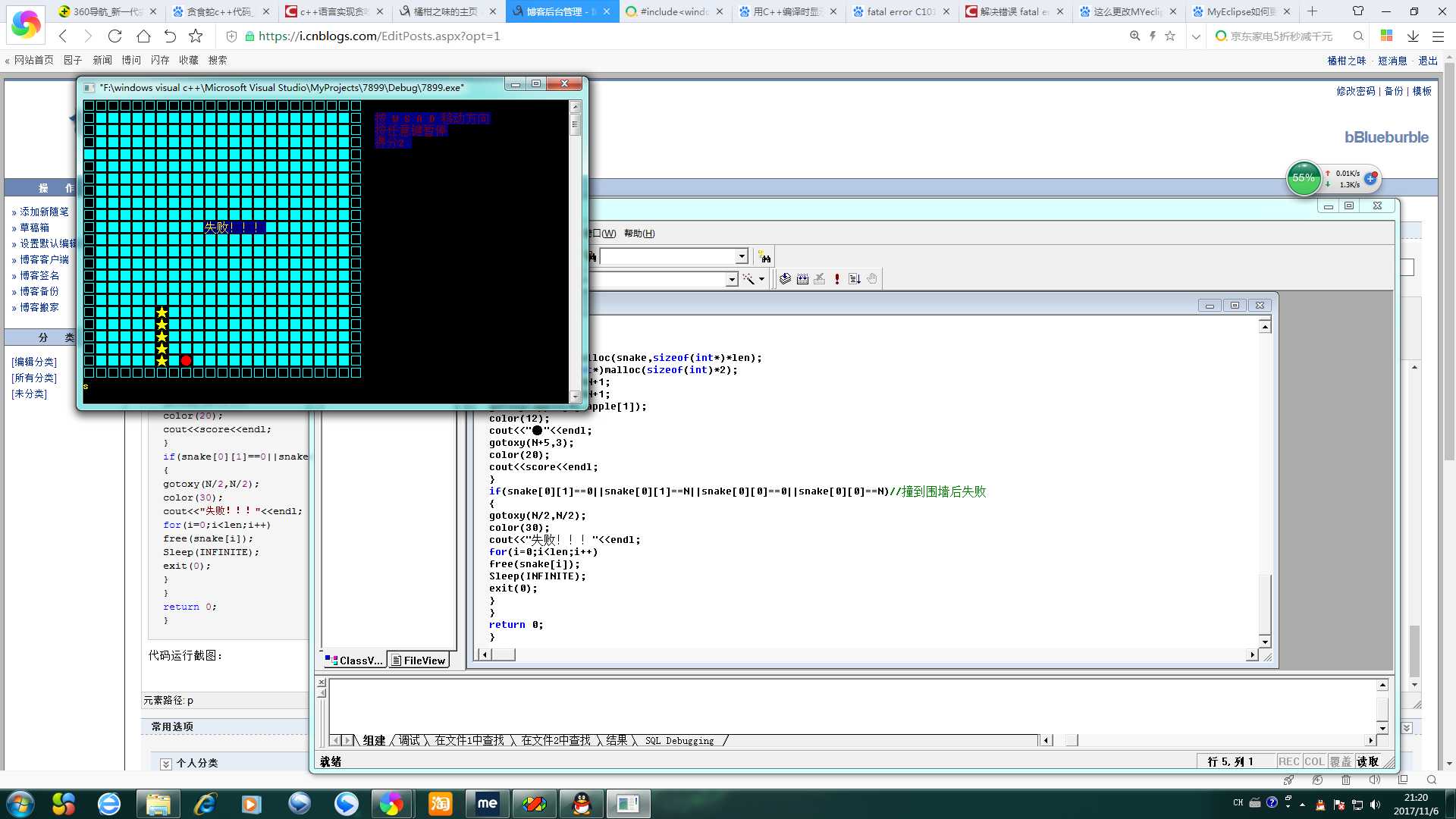Click the 修改密码 link

(x=1355, y=91)
